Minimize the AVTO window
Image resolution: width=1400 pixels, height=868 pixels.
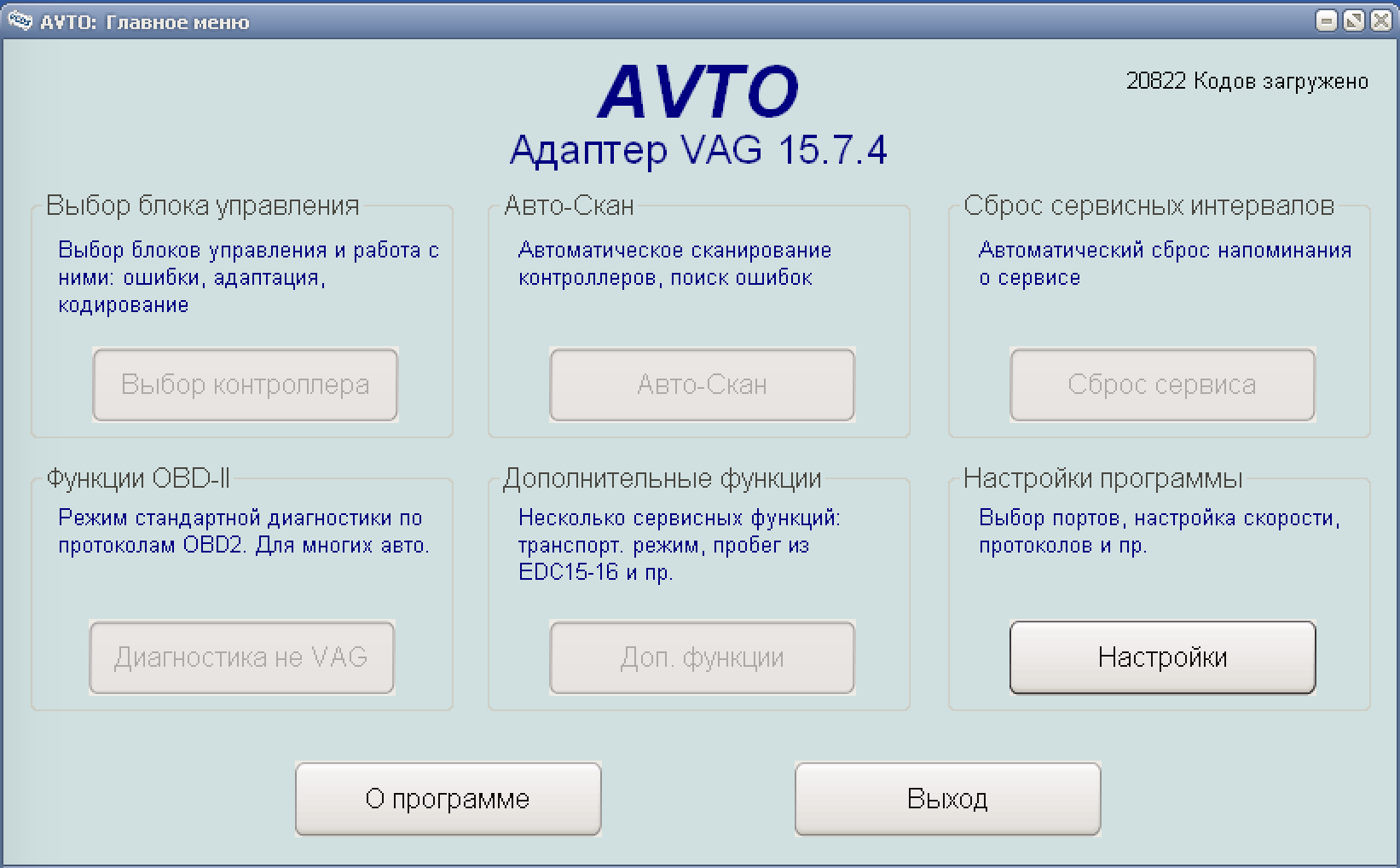(1327, 20)
